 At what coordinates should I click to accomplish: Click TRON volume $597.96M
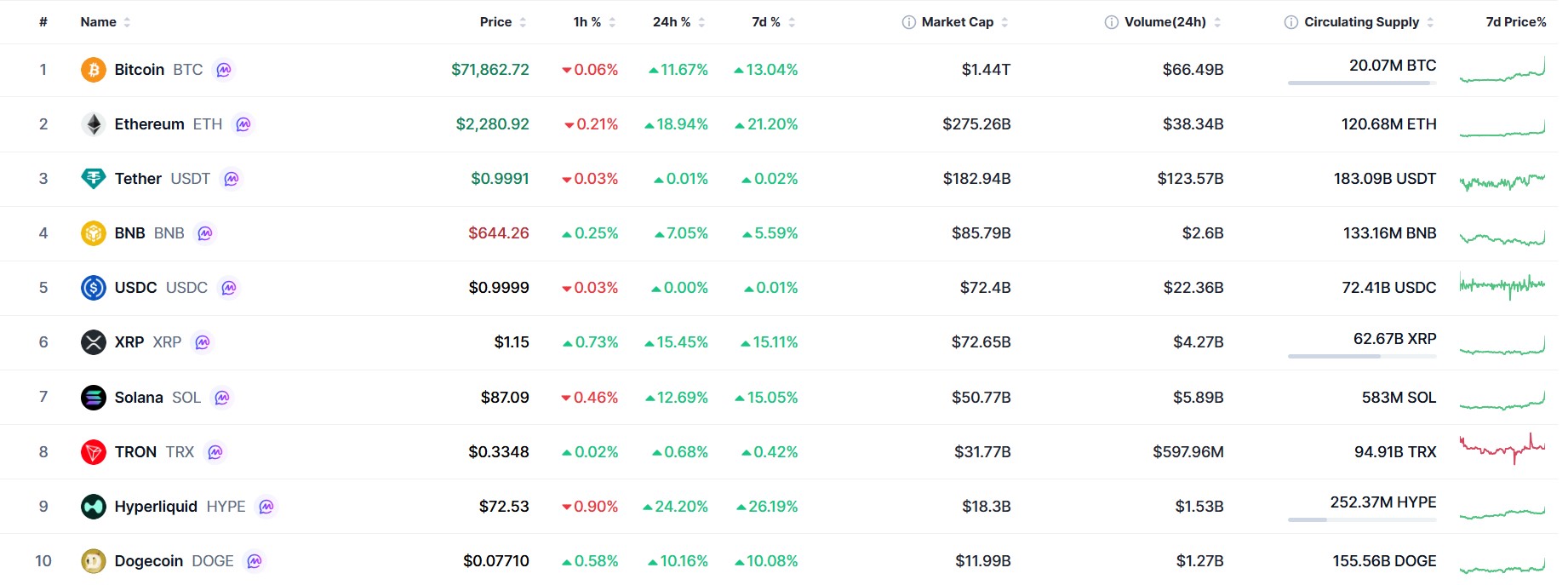pos(1188,452)
